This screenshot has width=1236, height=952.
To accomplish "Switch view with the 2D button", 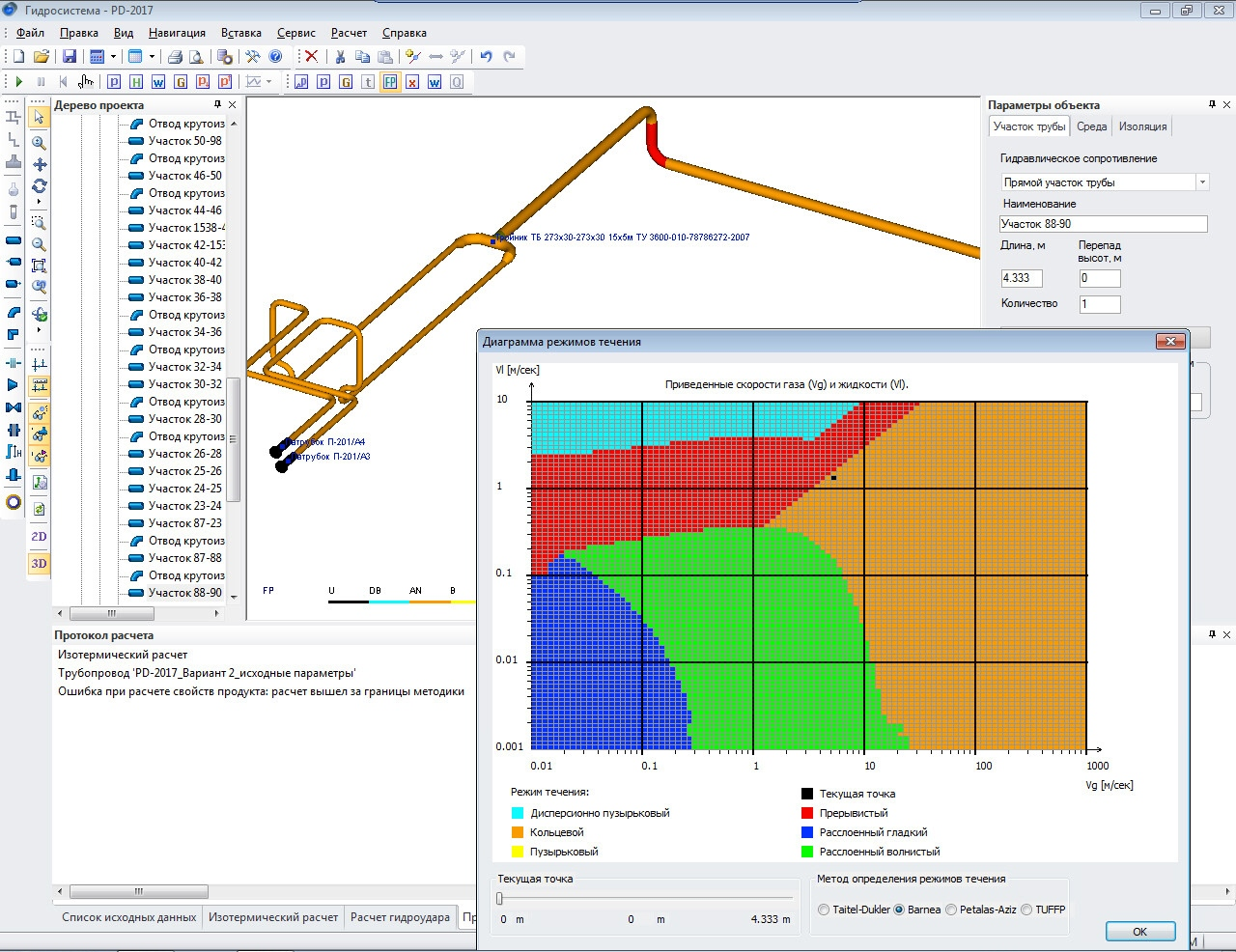I will 39,537.
